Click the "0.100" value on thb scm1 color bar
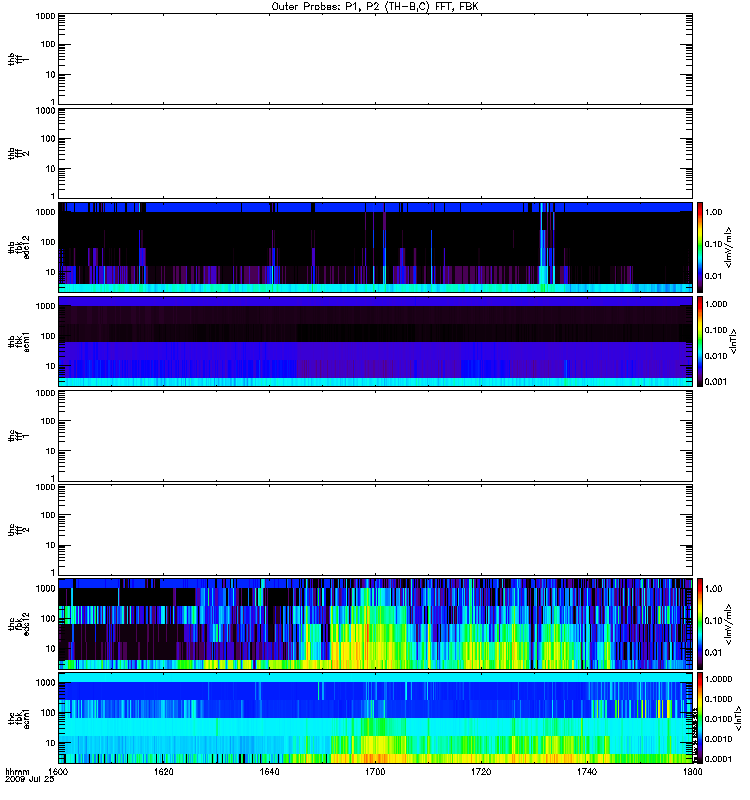Image resolution: width=750 pixels, height=800 pixels. 715,330
